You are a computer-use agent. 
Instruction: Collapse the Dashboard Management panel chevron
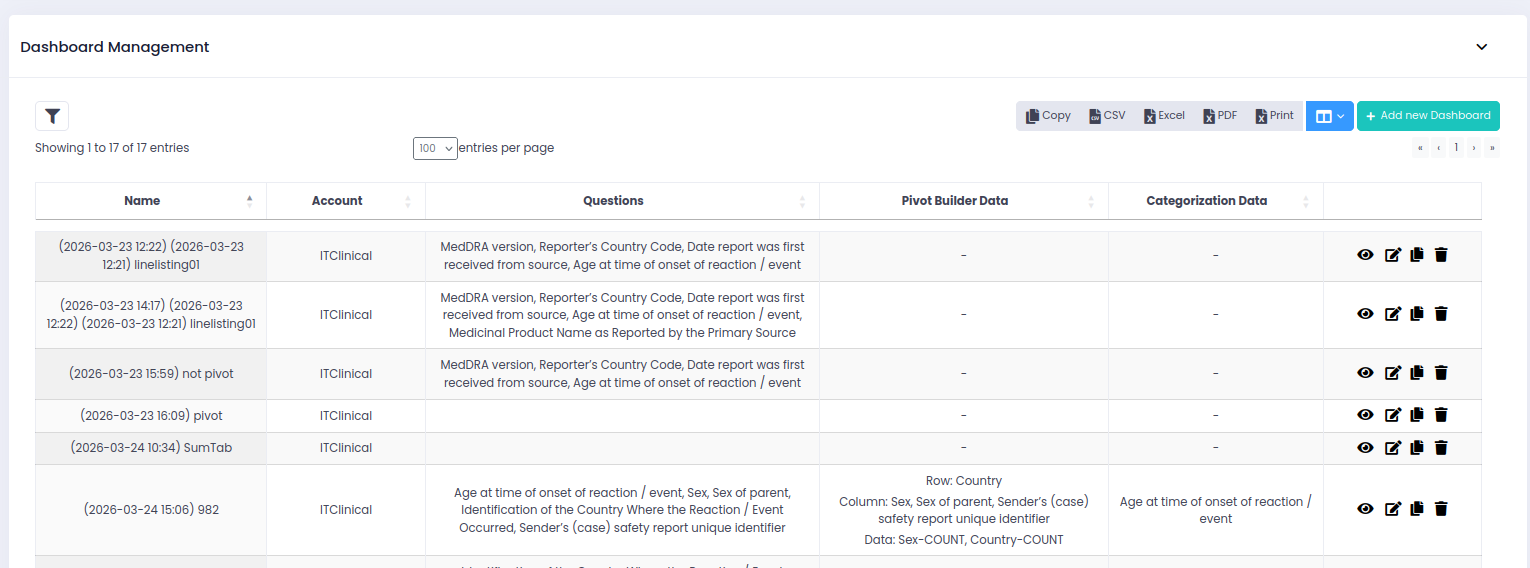tap(1482, 47)
